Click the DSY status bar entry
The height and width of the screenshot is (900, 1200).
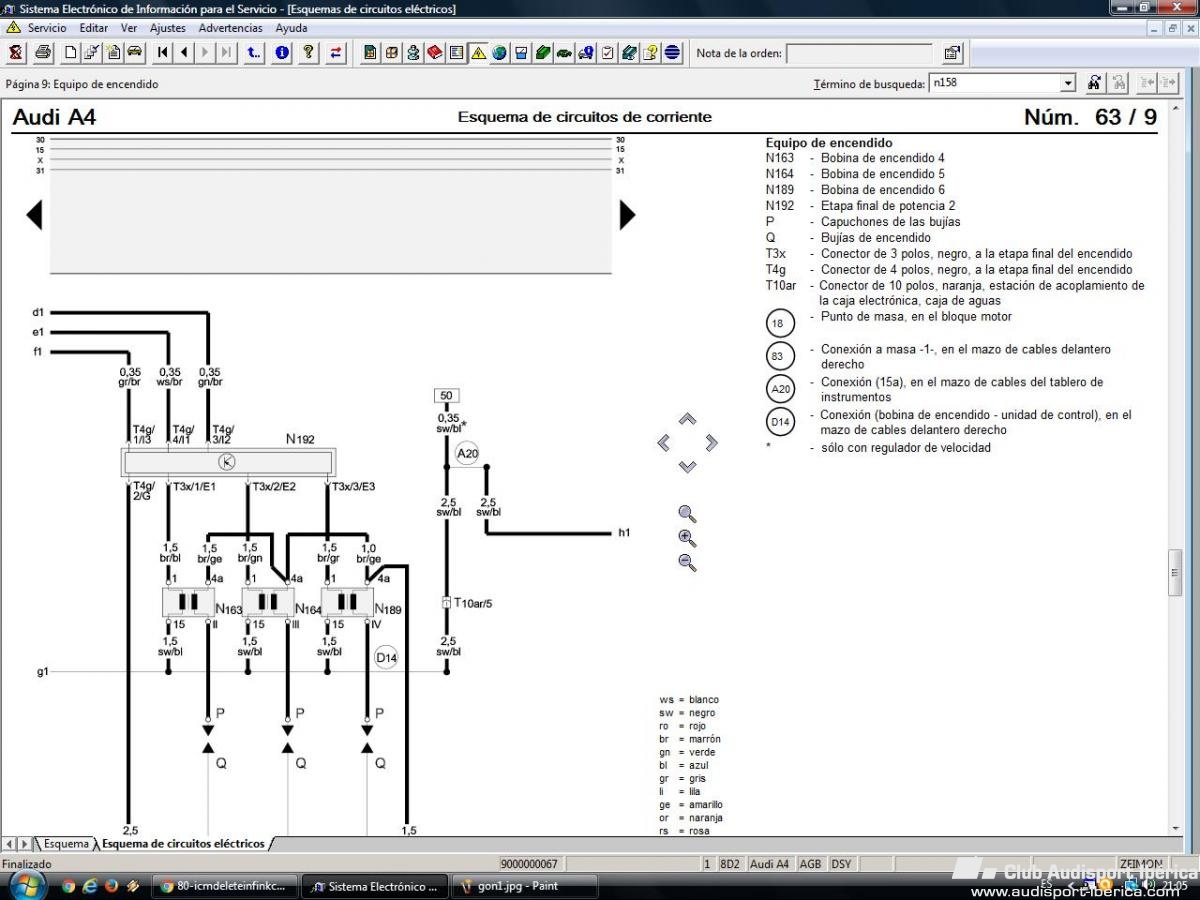[x=841, y=864]
